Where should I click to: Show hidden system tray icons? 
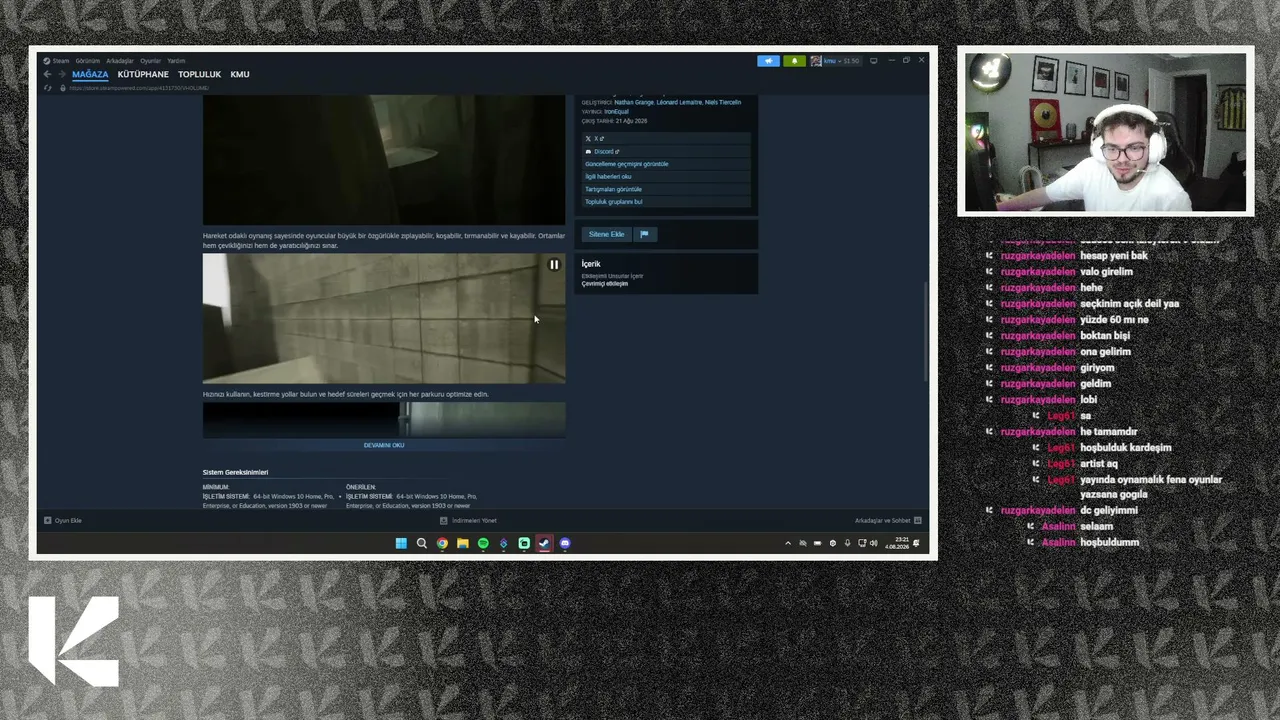click(x=788, y=543)
